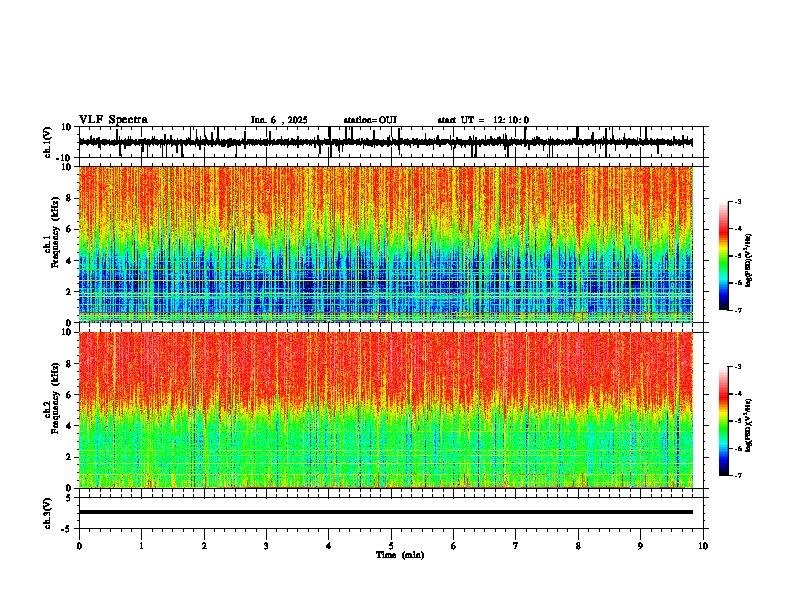Click ch.2 spectrogram 6 kHz tick label
Viewport: 792px width, 612px height.
tap(70, 395)
